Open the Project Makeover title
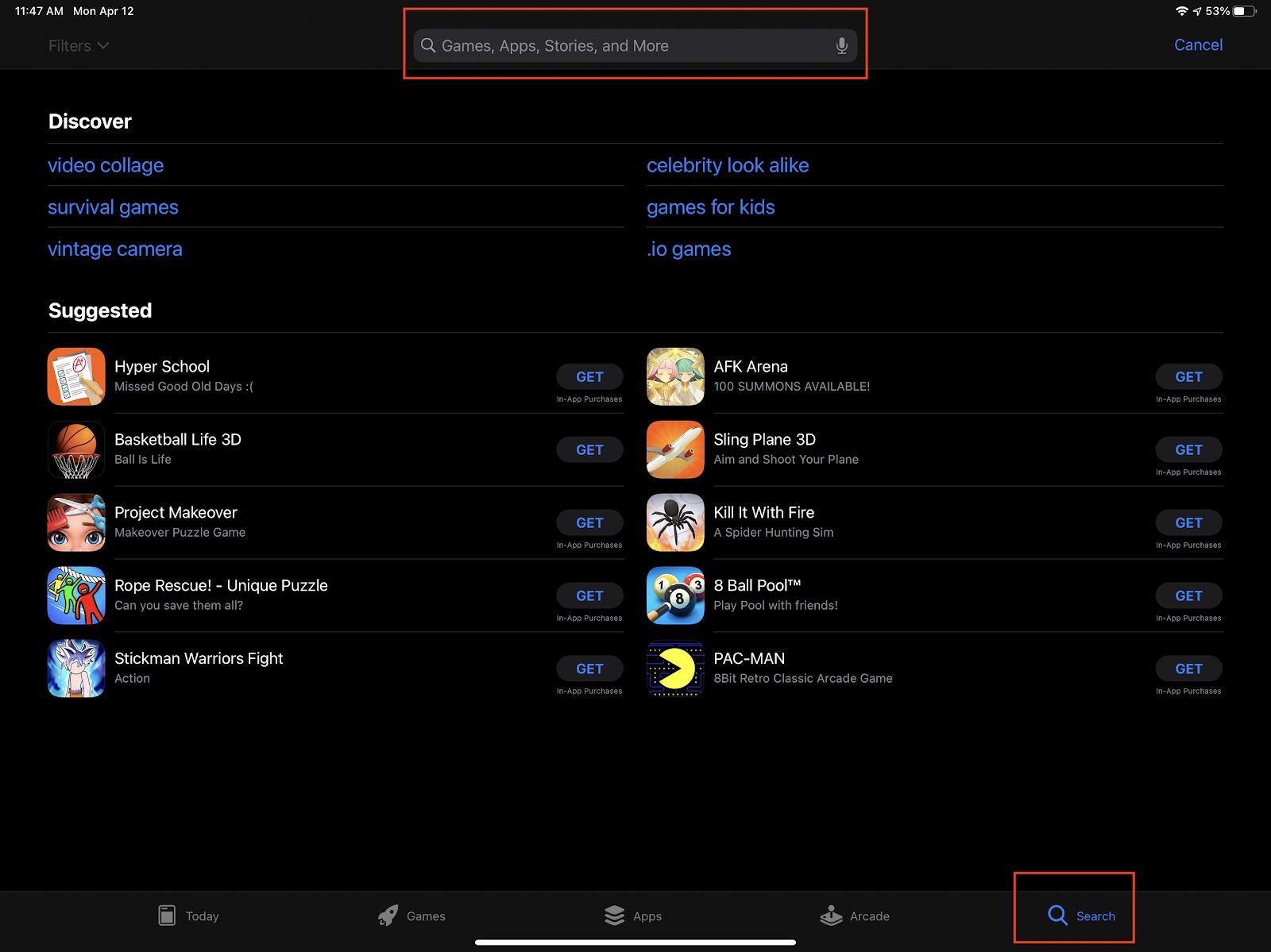Screen dimensions: 1271x952 pos(176,513)
